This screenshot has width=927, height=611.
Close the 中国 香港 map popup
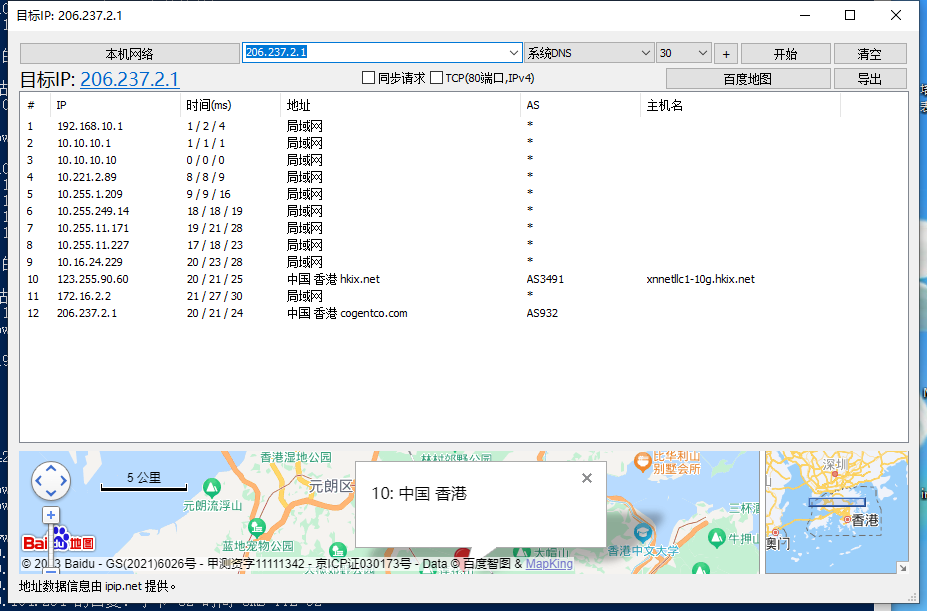[x=587, y=478]
